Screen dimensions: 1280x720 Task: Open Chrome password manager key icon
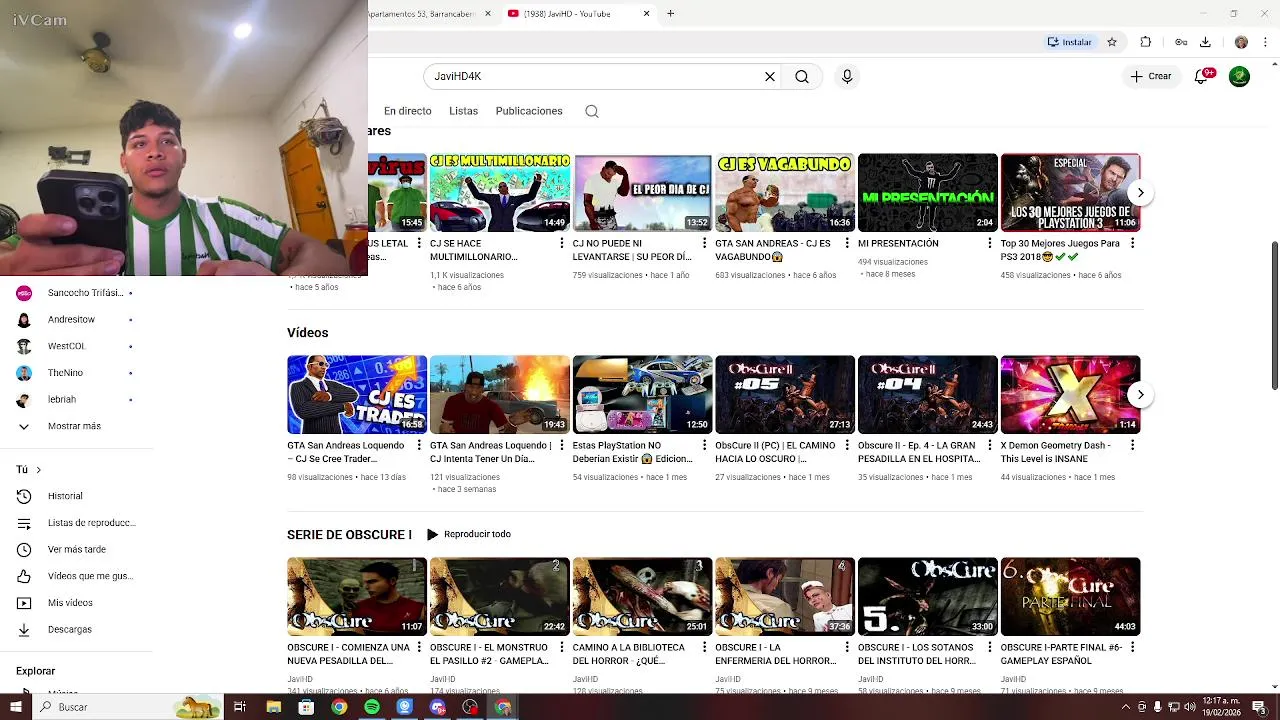tap(1181, 42)
